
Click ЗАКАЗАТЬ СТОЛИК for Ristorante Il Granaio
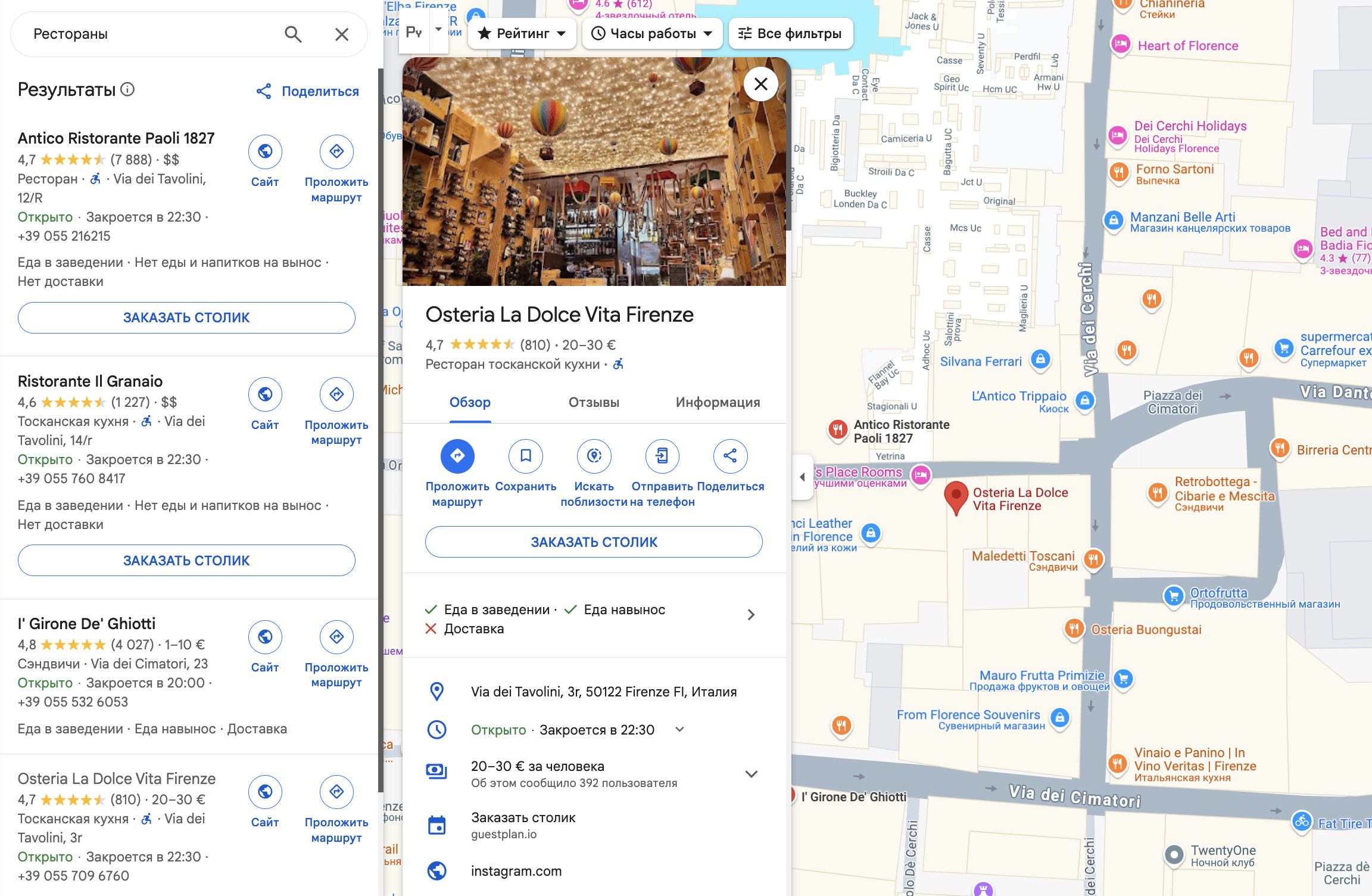pos(186,561)
